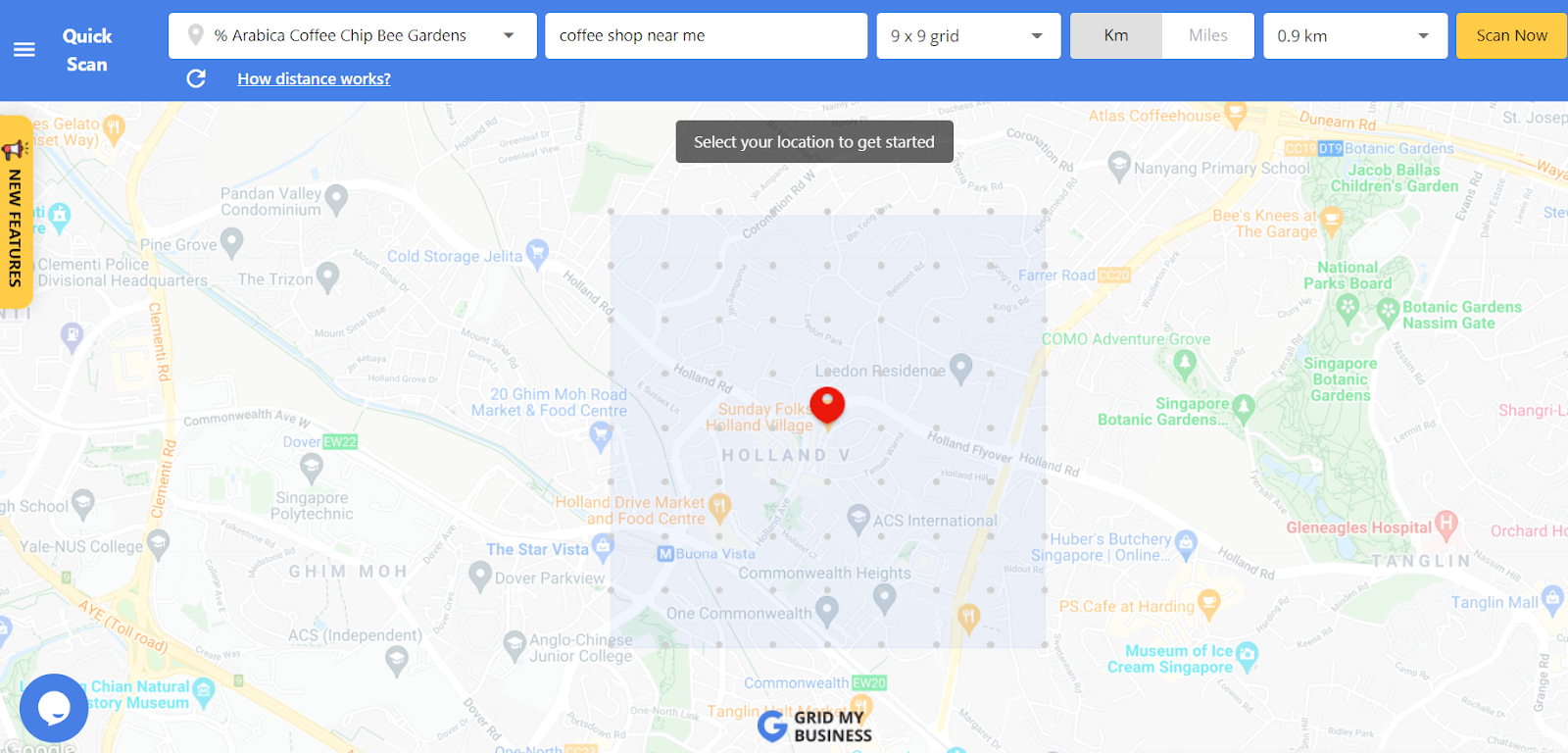Click Gleneagles Hospital map icon
The height and width of the screenshot is (753, 1568).
[1445, 525]
